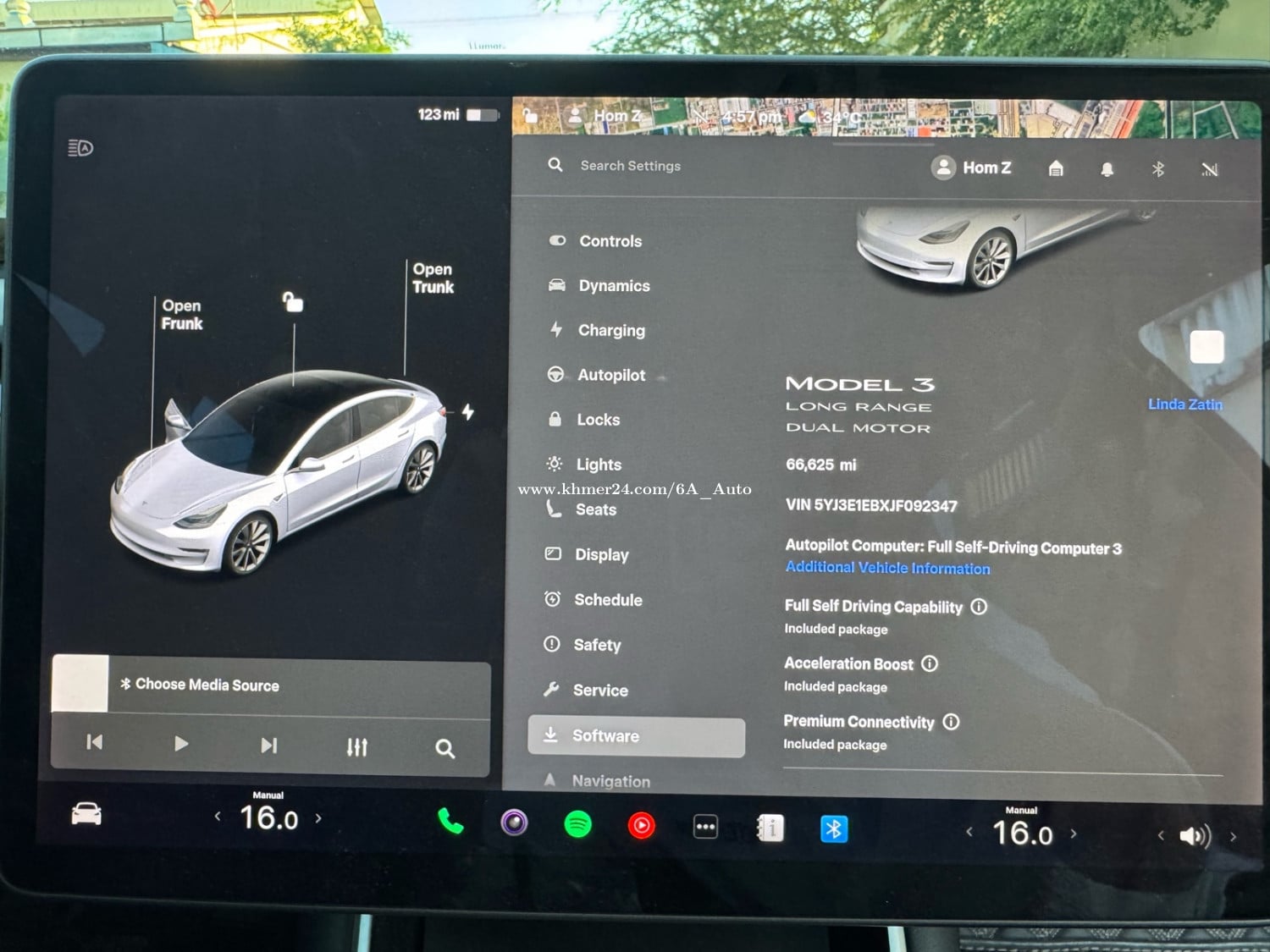Open the Spotify app in the dock

[x=577, y=824]
